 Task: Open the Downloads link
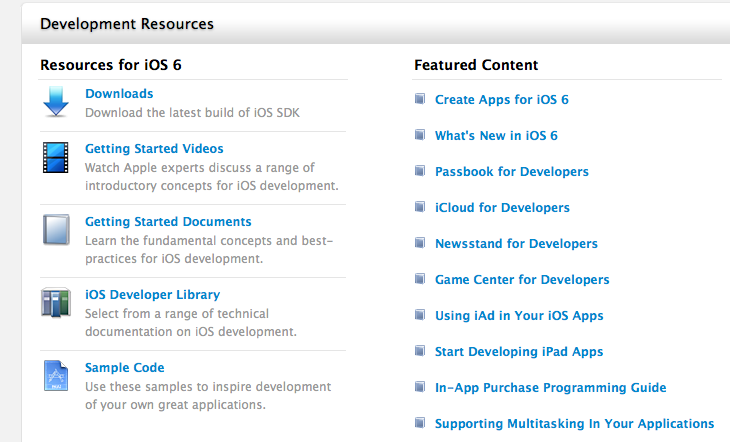coord(119,94)
